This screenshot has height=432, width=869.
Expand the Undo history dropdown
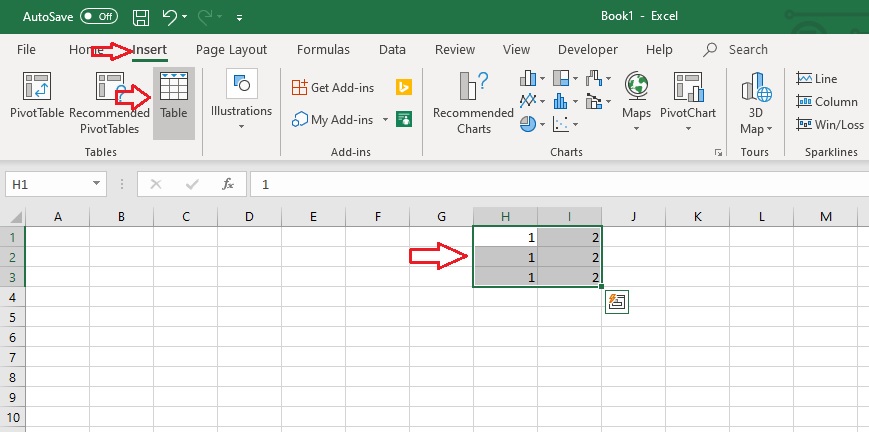pos(185,17)
